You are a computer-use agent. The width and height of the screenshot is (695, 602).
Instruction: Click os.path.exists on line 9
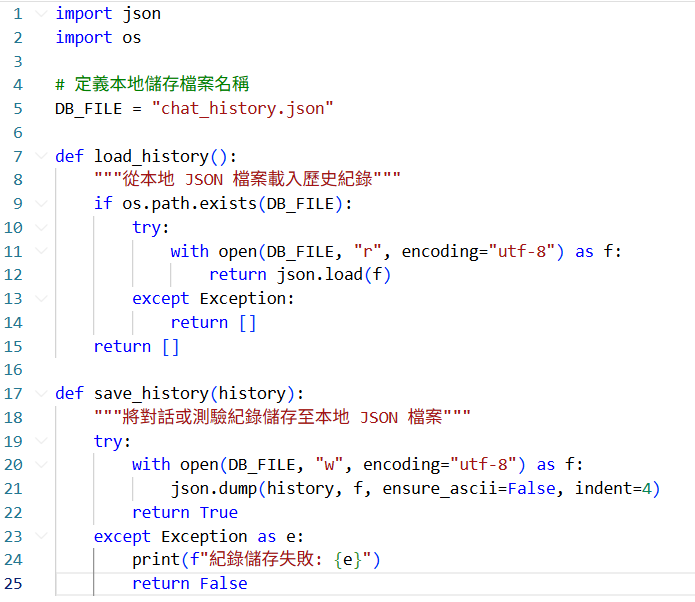[x=190, y=204]
